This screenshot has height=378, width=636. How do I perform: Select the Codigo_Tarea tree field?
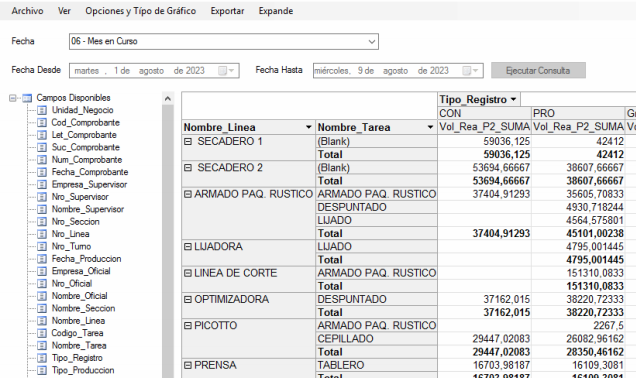77,333
